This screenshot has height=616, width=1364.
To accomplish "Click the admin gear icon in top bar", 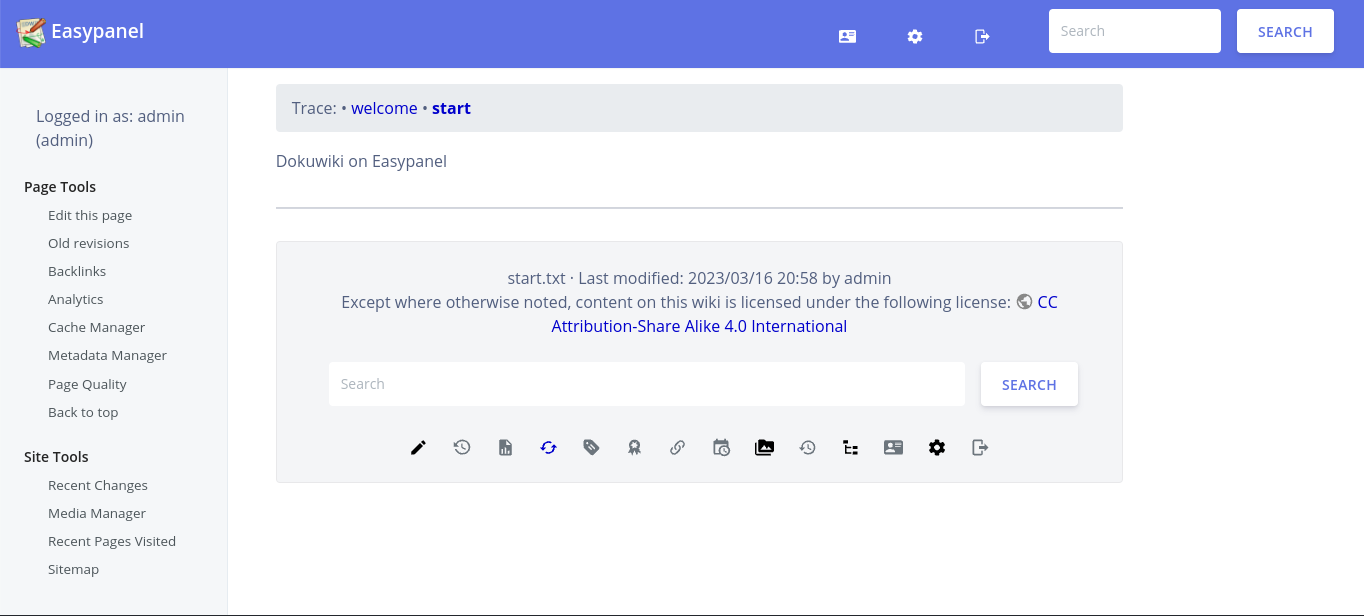I will pyautogui.click(x=914, y=36).
